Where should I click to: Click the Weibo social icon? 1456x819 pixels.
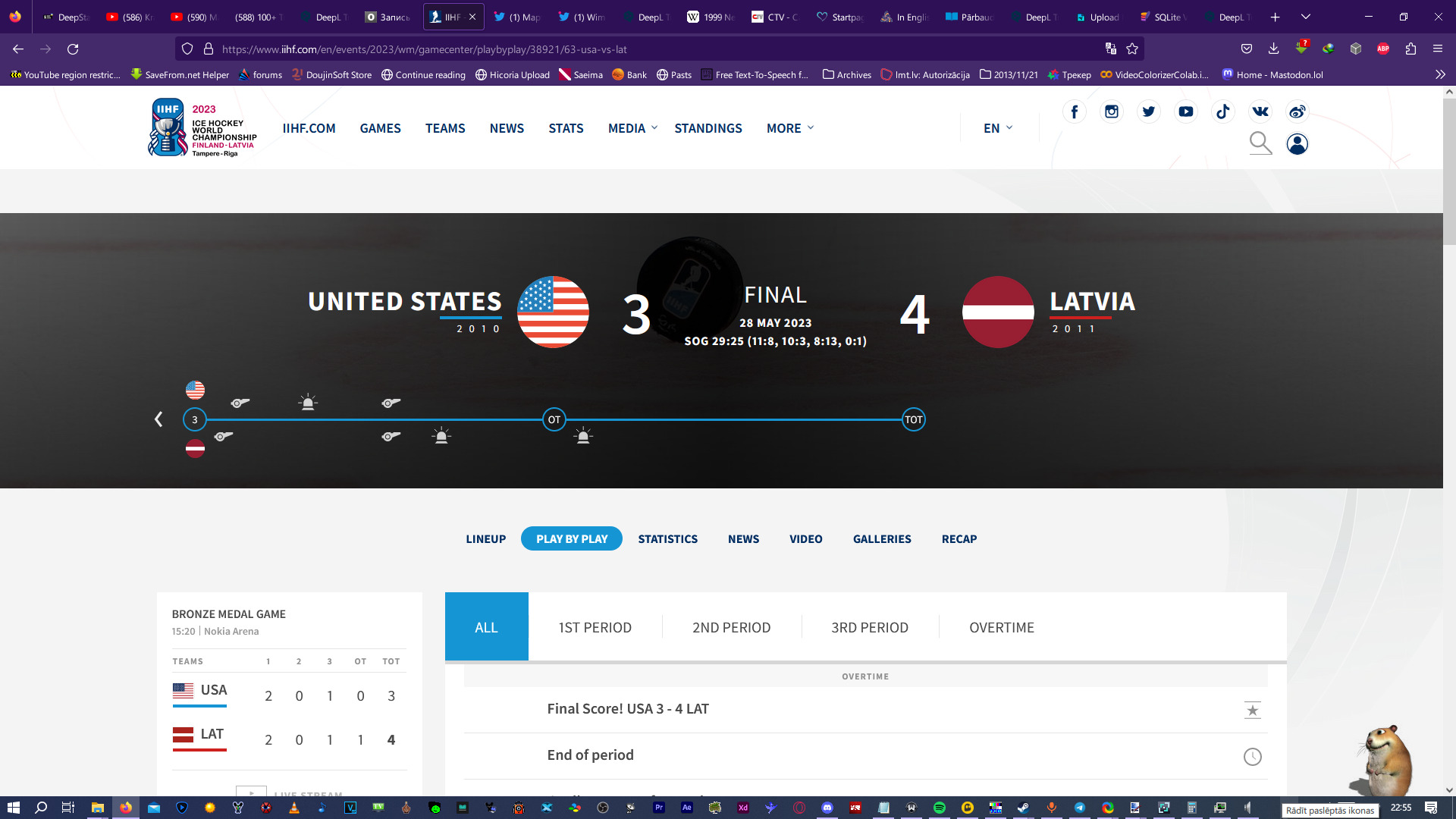point(1298,112)
